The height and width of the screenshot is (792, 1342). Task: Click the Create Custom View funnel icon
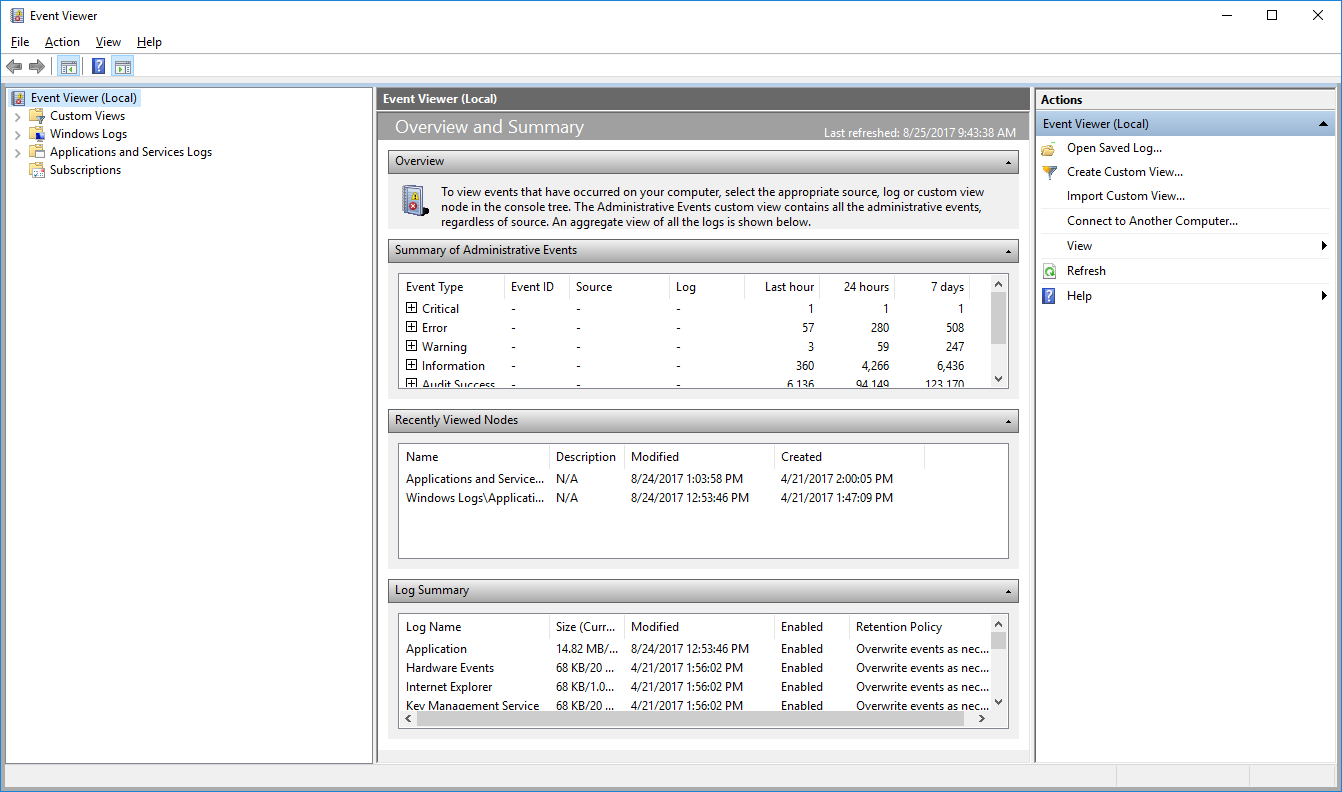pyautogui.click(x=1049, y=172)
